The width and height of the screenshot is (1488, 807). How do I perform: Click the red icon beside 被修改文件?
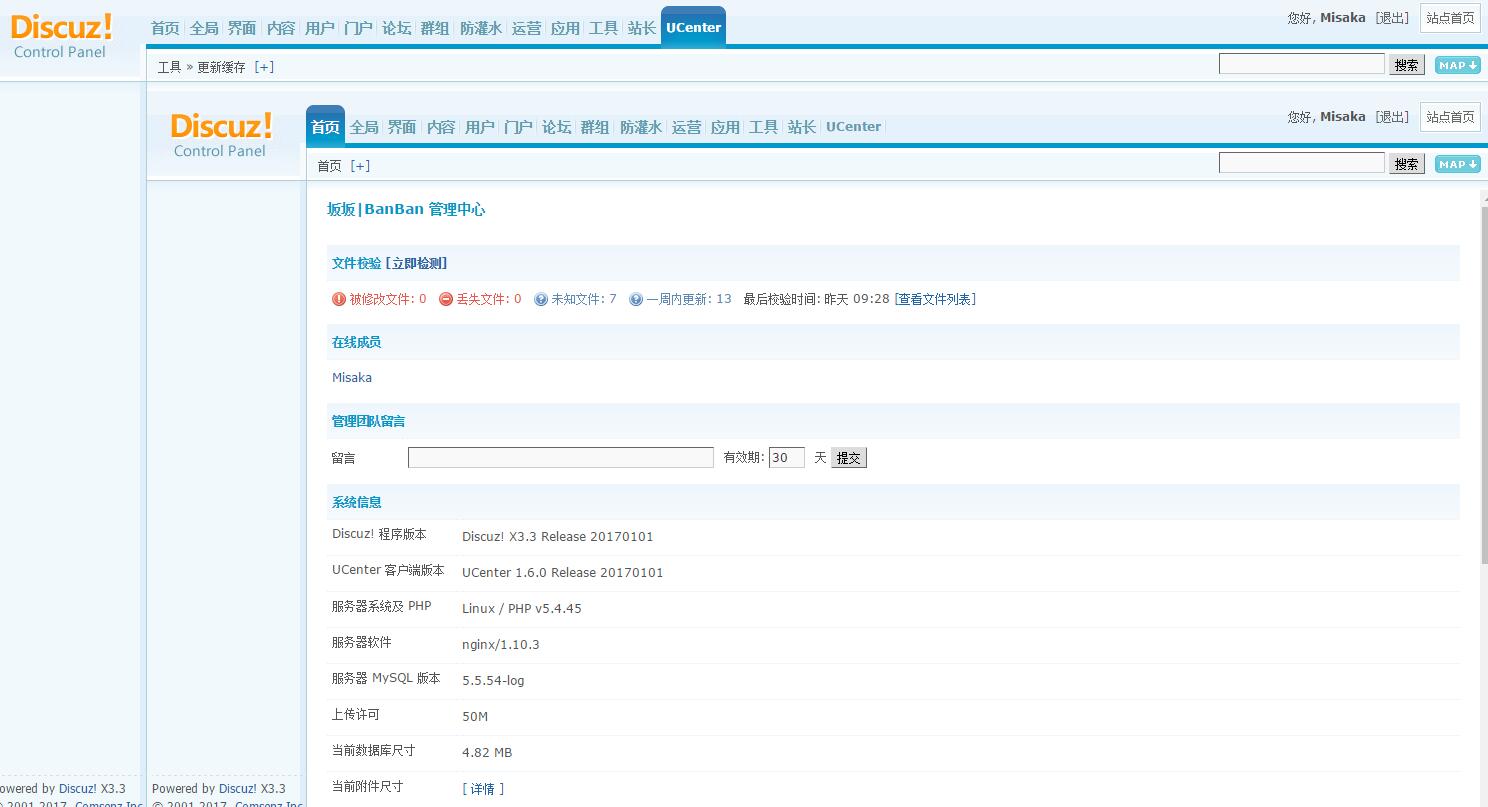(339, 299)
